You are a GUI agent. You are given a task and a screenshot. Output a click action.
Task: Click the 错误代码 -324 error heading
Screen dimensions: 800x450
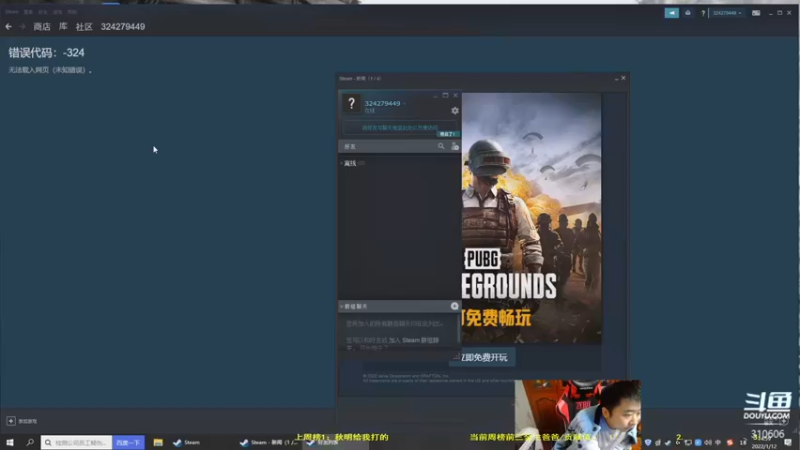pyautogui.click(x=46, y=53)
